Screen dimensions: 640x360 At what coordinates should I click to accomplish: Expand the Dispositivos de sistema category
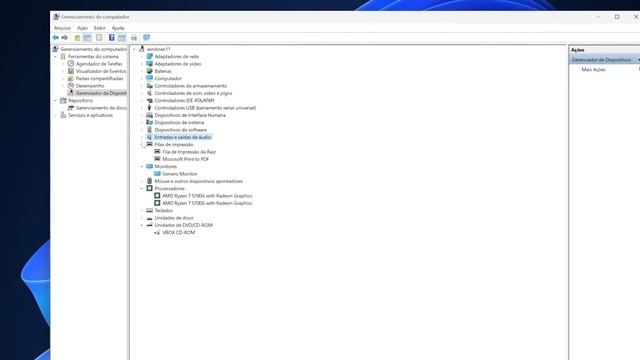(x=142, y=122)
